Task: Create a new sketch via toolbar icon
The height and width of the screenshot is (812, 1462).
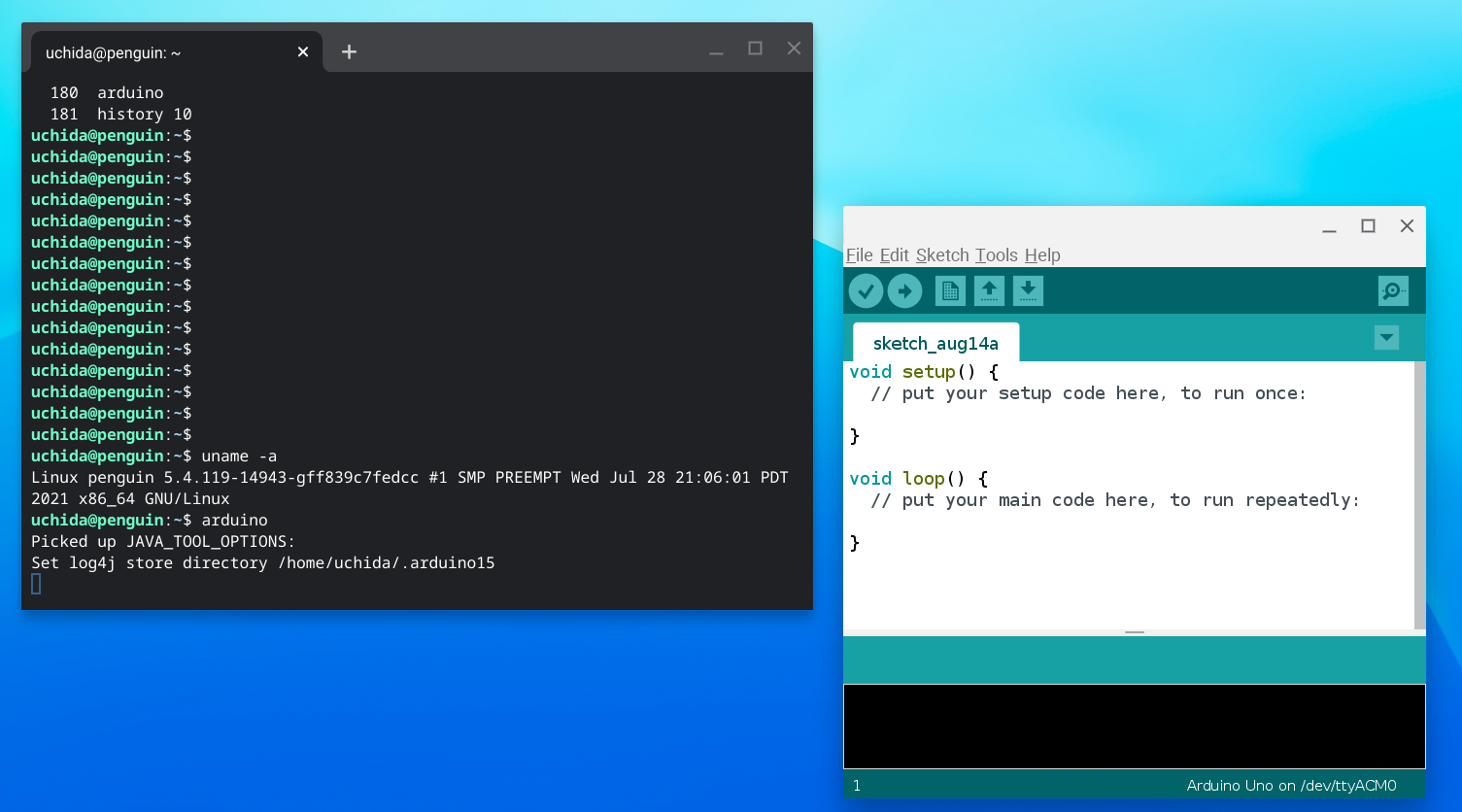Action: coord(949,289)
